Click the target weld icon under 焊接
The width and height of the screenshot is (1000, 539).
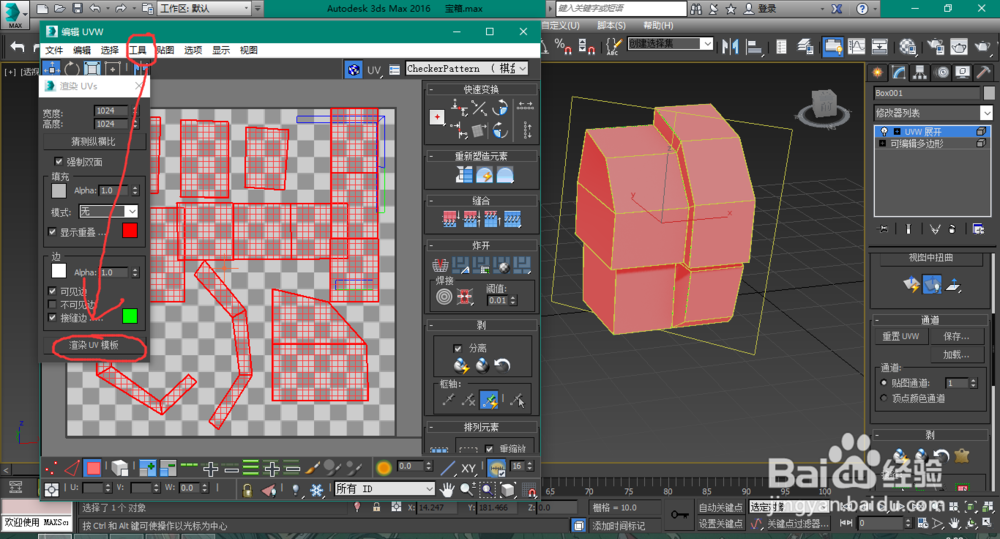pos(445,296)
